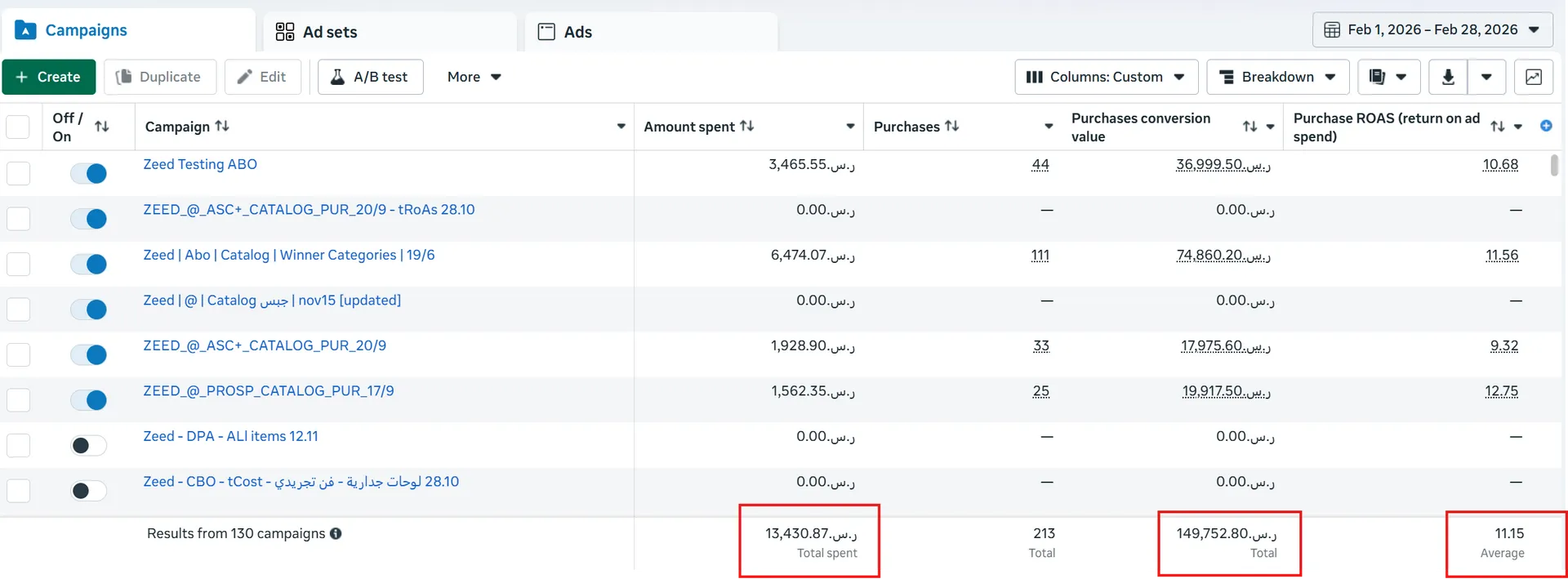The width and height of the screenshot is (1568, 579).
Task: Turn off Zeed Testing ABO campaign toggle
Action: [89, 173]
